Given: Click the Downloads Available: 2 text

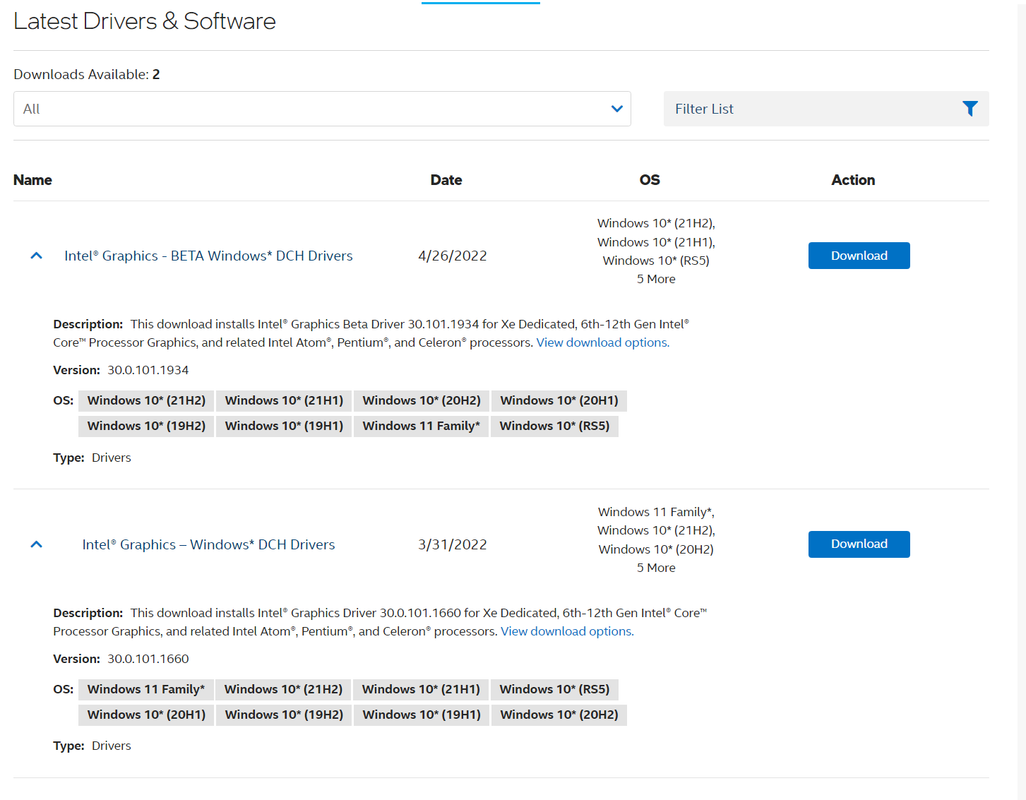Looking at the screenshot, I should 86,75.
